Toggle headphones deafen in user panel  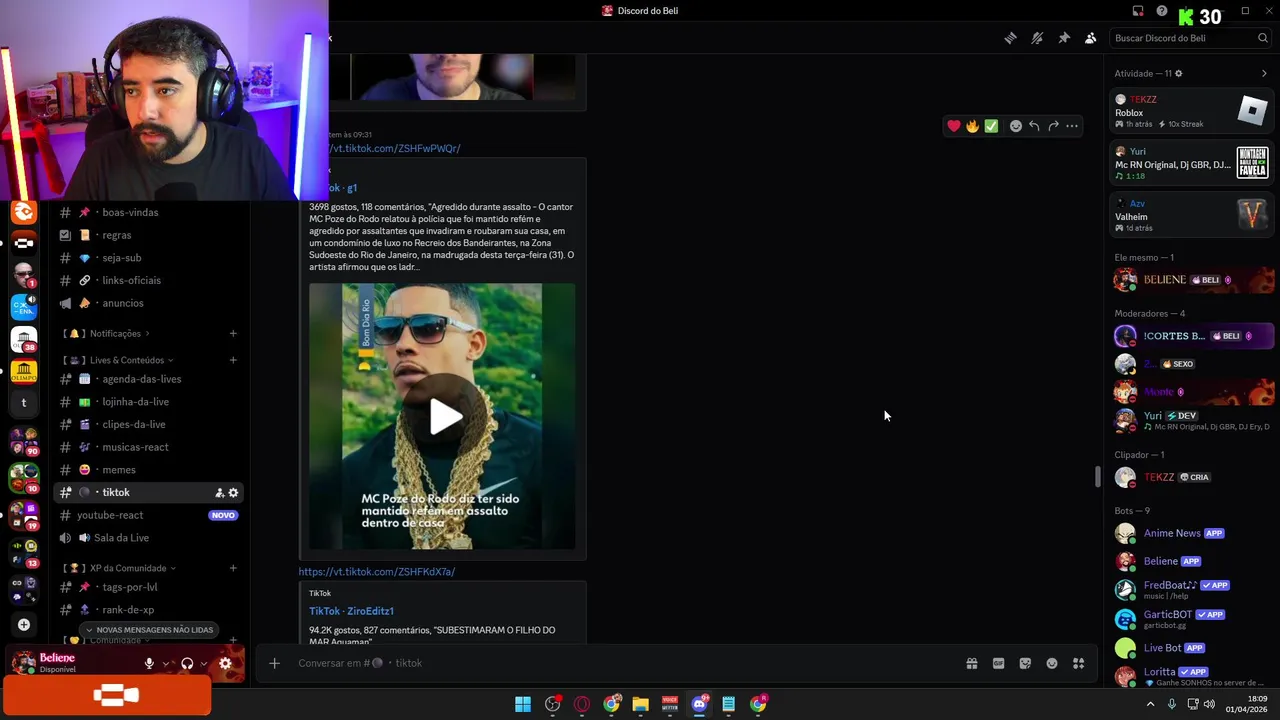(x=187, y=663)
